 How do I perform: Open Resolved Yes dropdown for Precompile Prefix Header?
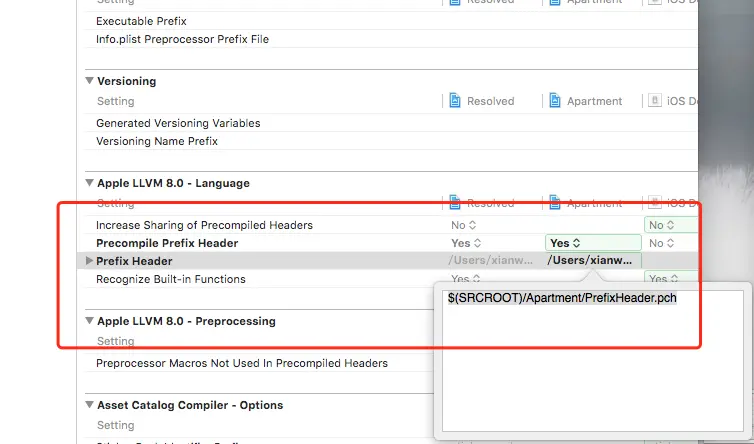click(x=467, y=243)
